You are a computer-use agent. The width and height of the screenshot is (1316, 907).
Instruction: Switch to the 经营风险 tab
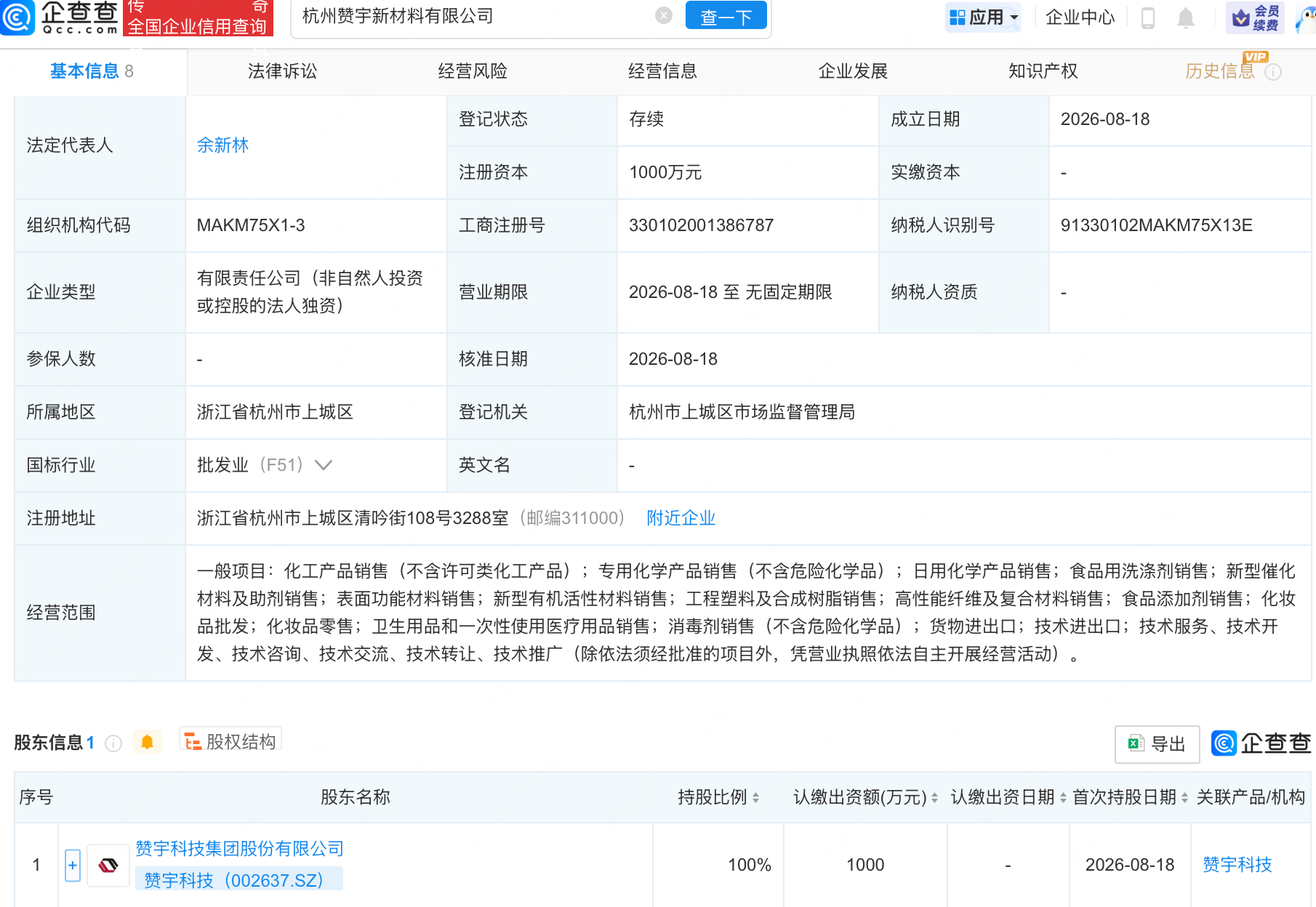tap(473, 71)
